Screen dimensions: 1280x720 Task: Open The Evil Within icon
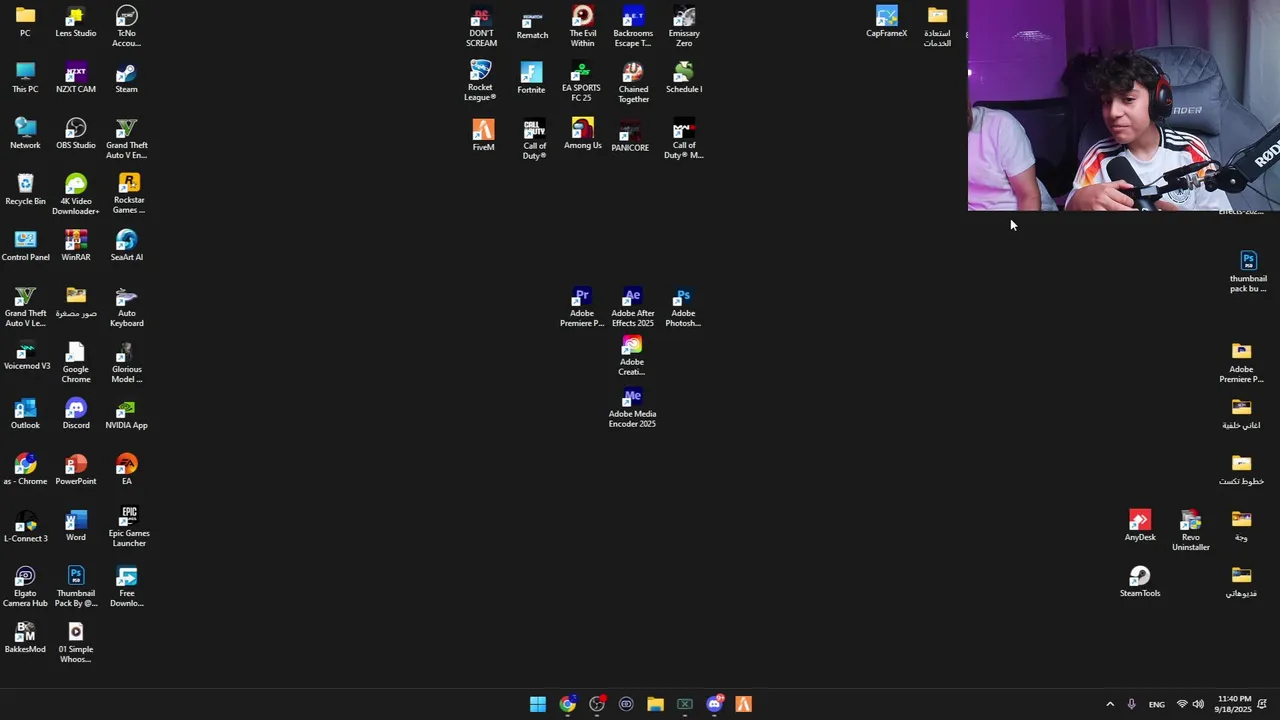(583, 27)
